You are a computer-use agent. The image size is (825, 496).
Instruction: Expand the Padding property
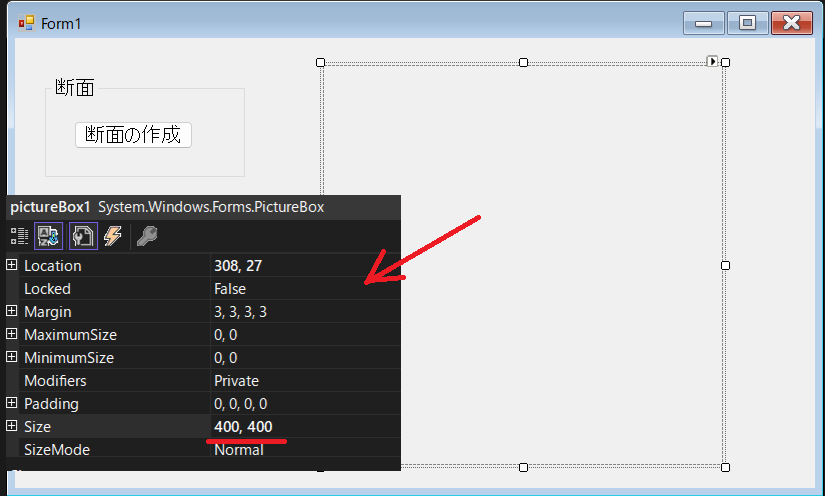pyautogui.click(x=12, y=403)
